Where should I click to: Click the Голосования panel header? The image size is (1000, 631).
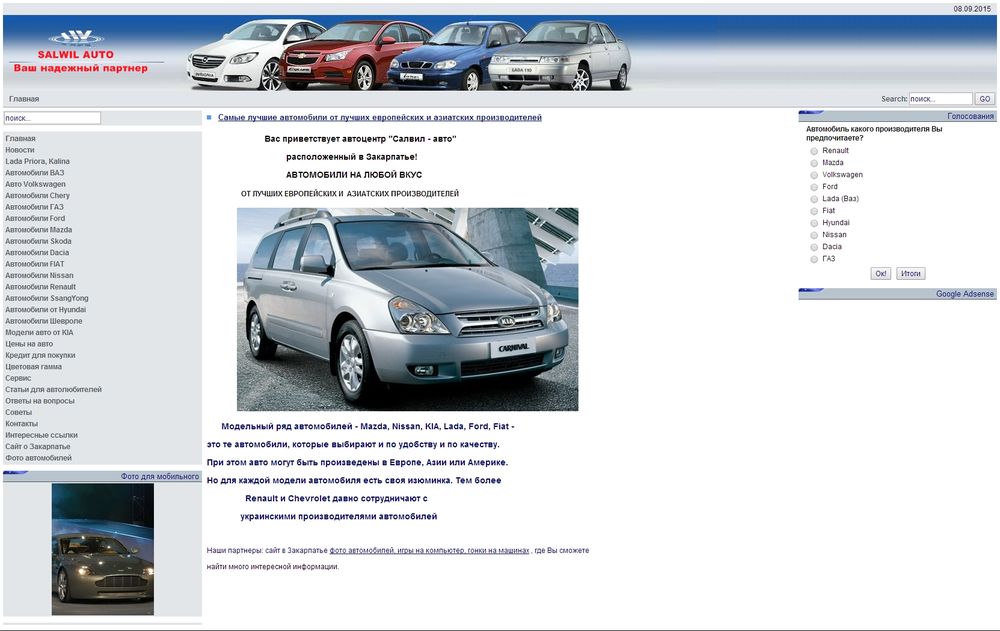(x=897, y=116)
